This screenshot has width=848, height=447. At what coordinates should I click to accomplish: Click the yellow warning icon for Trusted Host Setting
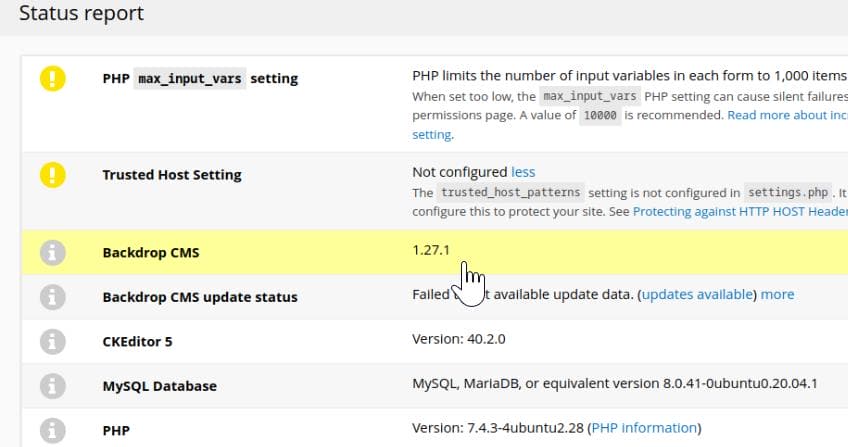pos(52,175)
